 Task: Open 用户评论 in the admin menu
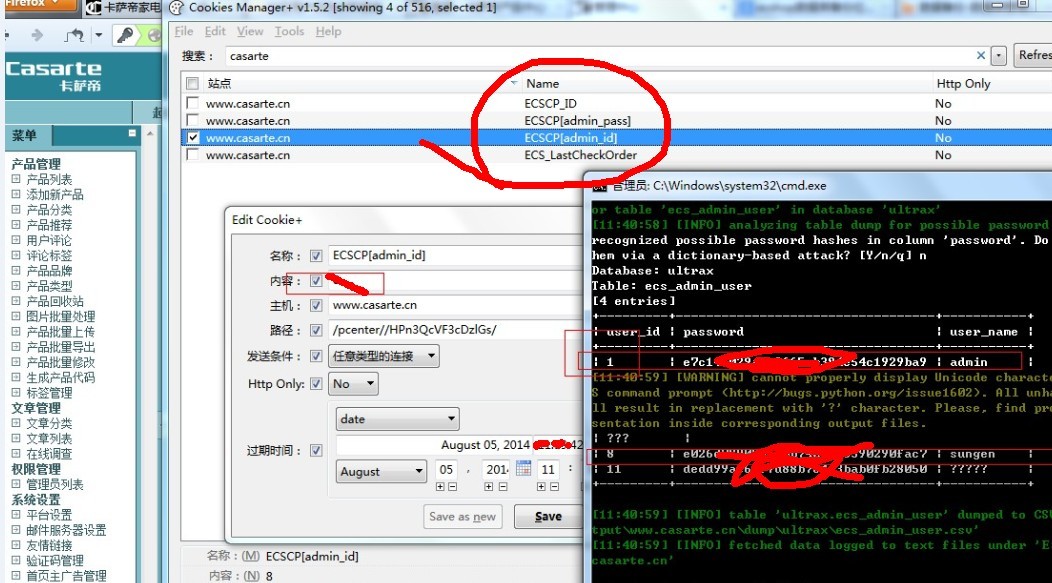(x=49, y=240)
